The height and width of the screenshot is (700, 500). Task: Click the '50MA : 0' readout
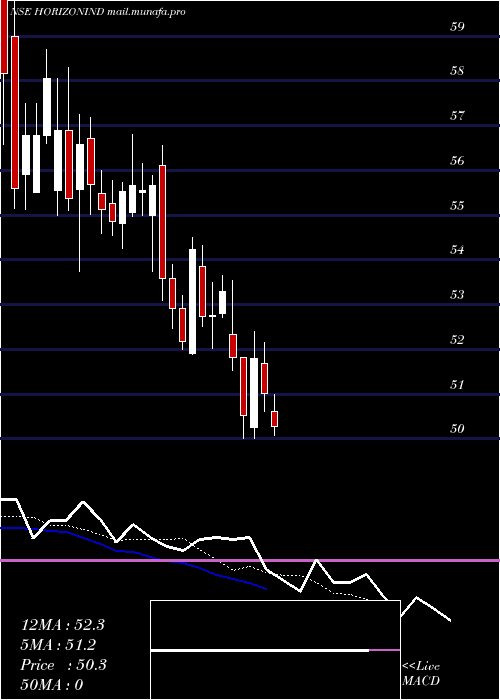(x=52, y=685)
